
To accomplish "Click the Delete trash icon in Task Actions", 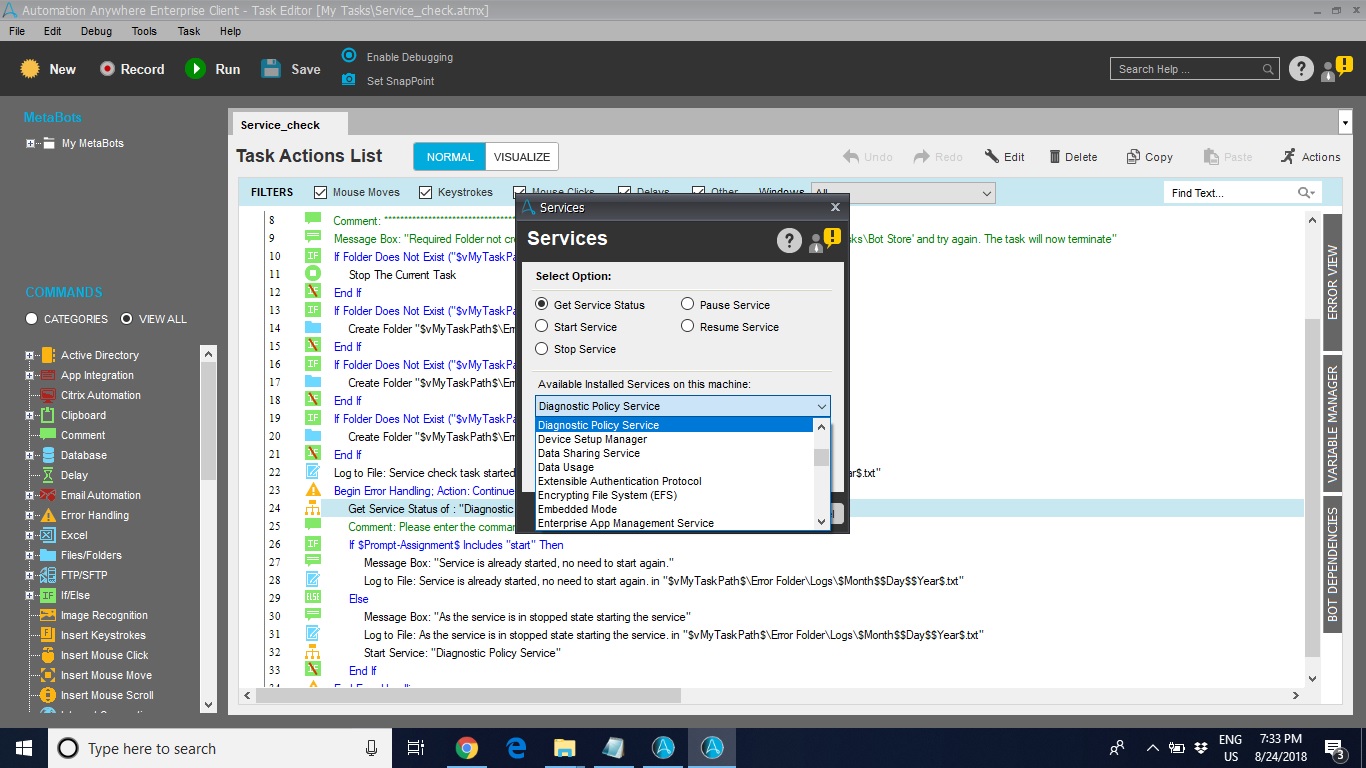I will pyautogui.click(x=1055, y=157).
